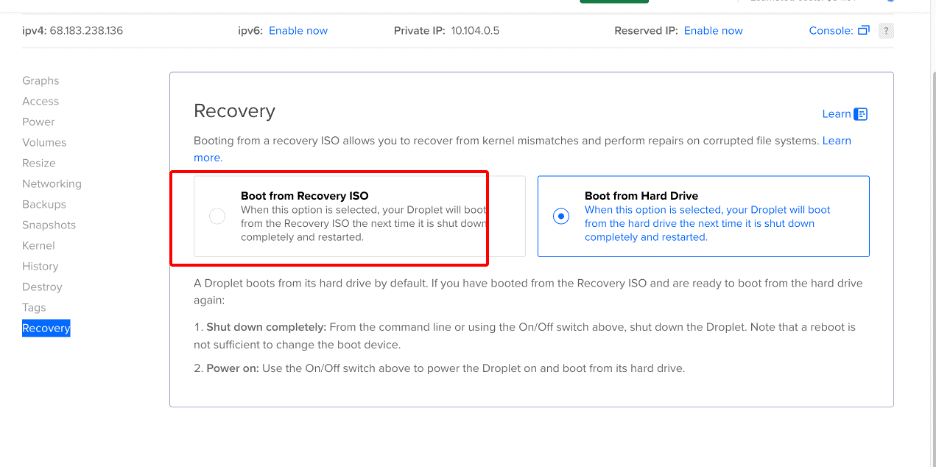936x468 pixels.
Task: Click the question mark help icon
Action: tap(886, 31)
